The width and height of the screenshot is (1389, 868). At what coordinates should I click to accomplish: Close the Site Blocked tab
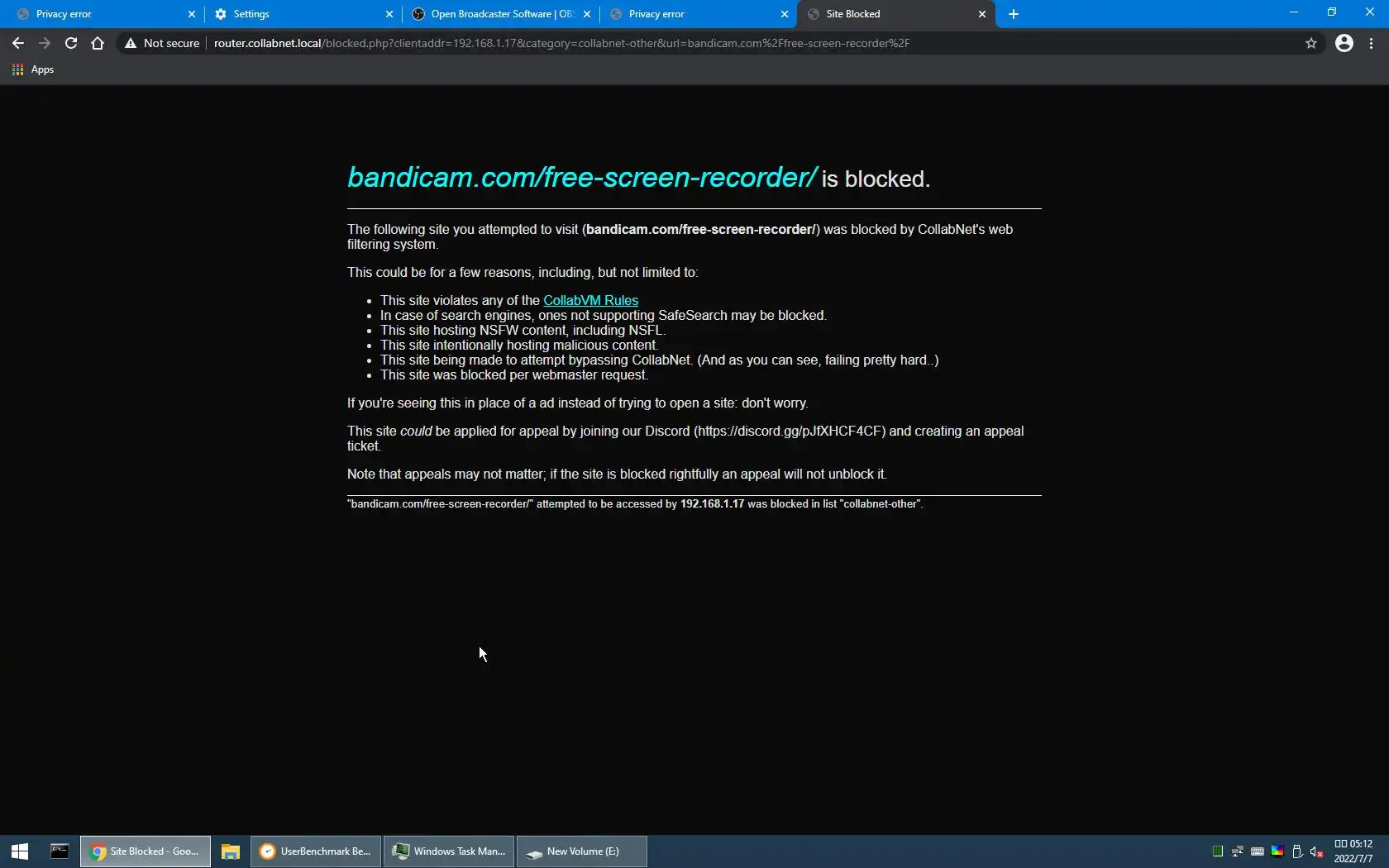pyautogui.click(x=982, y=14)
